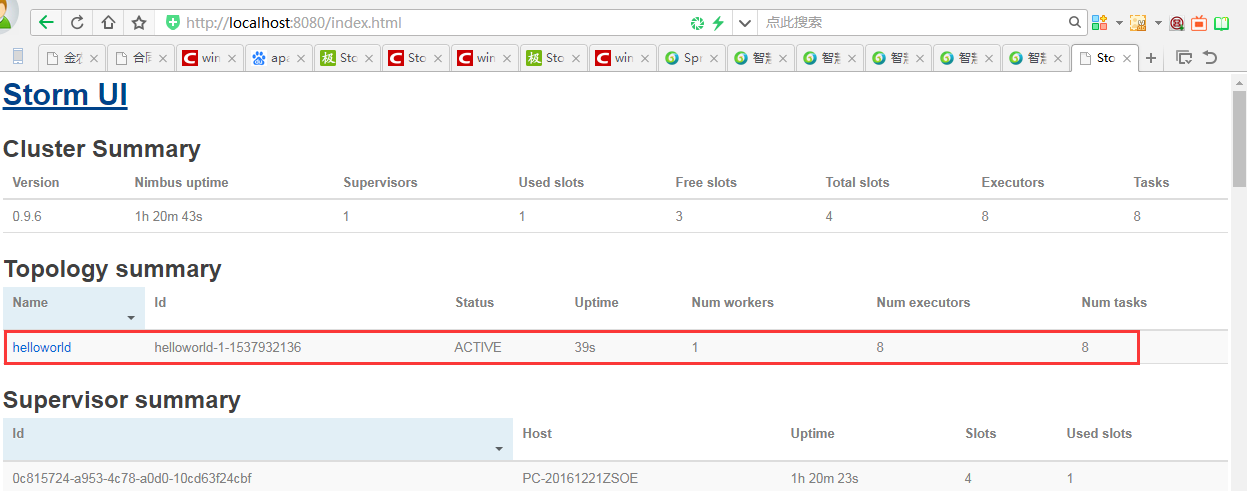Image resolution: width=1247 pixels, height=491 pixels.
Task: Reload the page with the refresh icon
Action: click(77, 22)
